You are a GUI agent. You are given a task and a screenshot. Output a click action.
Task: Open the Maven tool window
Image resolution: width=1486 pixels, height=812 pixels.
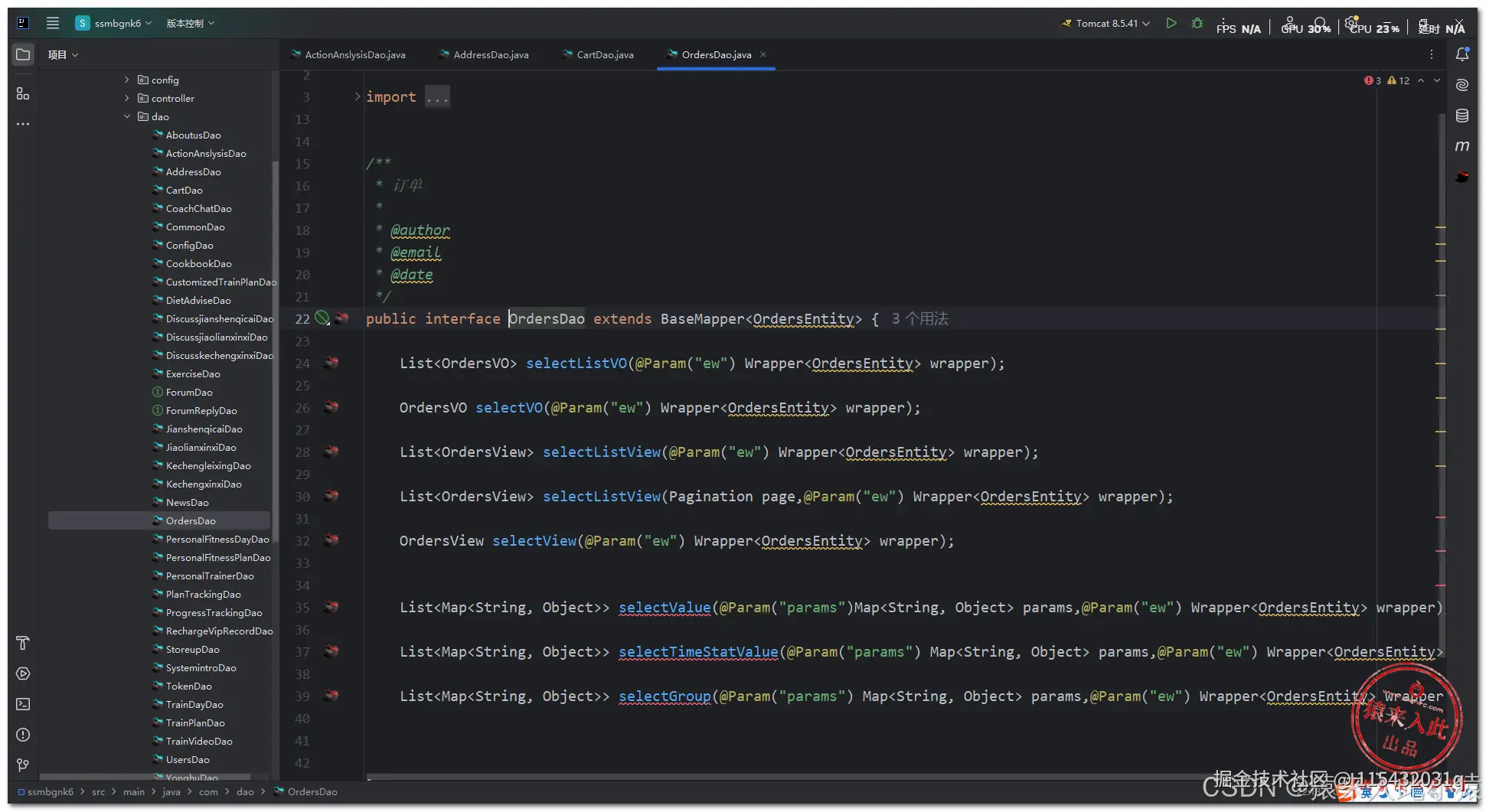1462,146
